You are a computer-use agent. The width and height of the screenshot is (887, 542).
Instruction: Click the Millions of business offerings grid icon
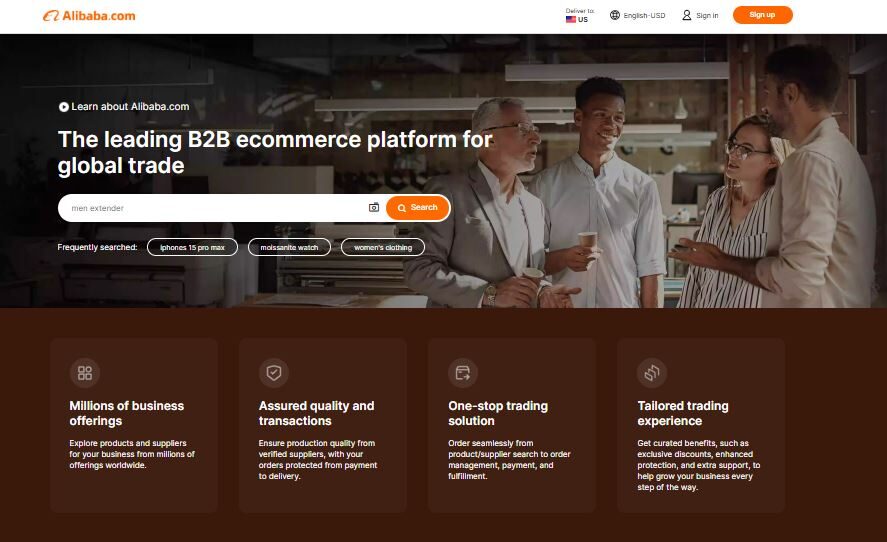pyautogui.click(x=85, y=373)
